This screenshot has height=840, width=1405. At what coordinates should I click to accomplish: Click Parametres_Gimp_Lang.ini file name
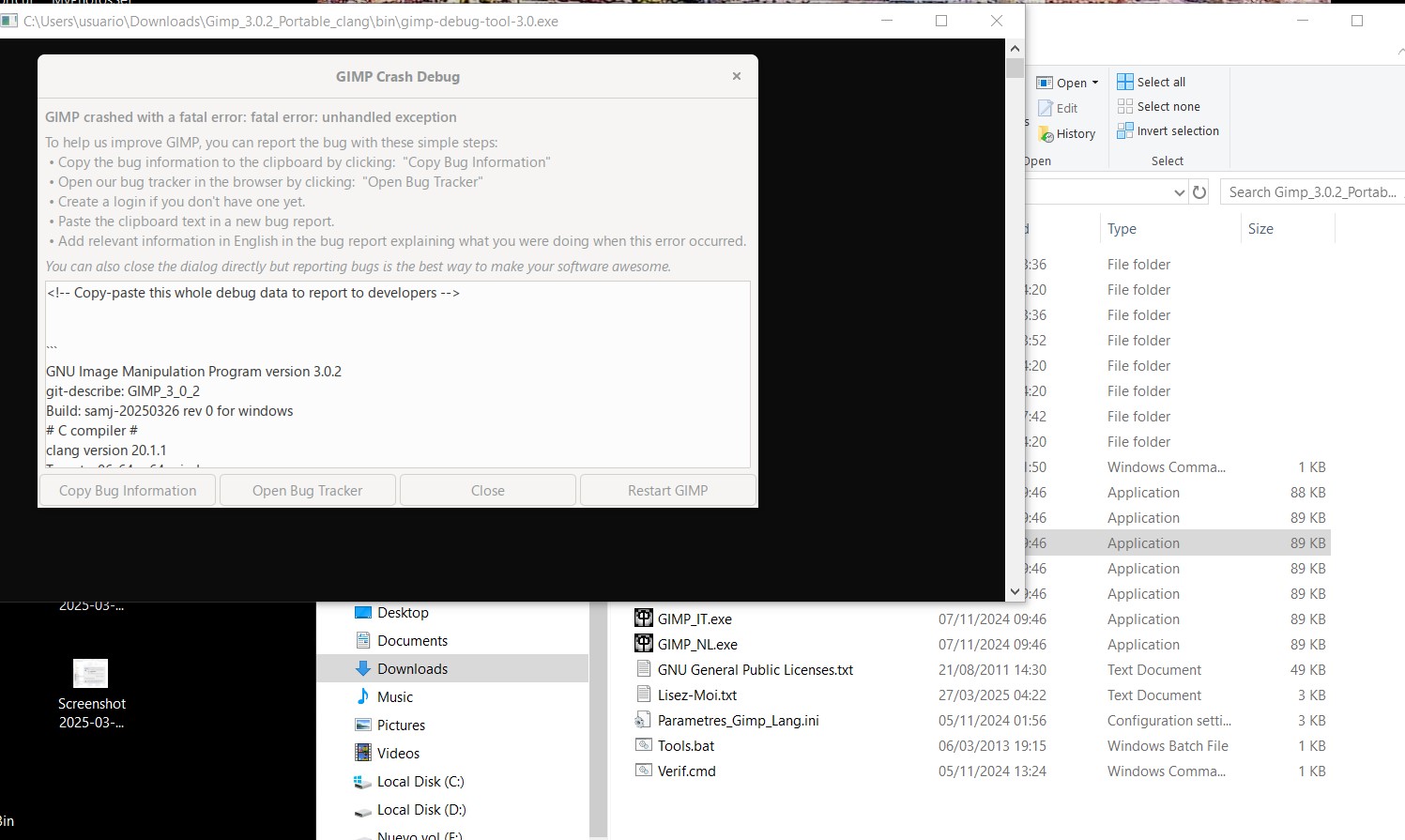click(739, 720)
